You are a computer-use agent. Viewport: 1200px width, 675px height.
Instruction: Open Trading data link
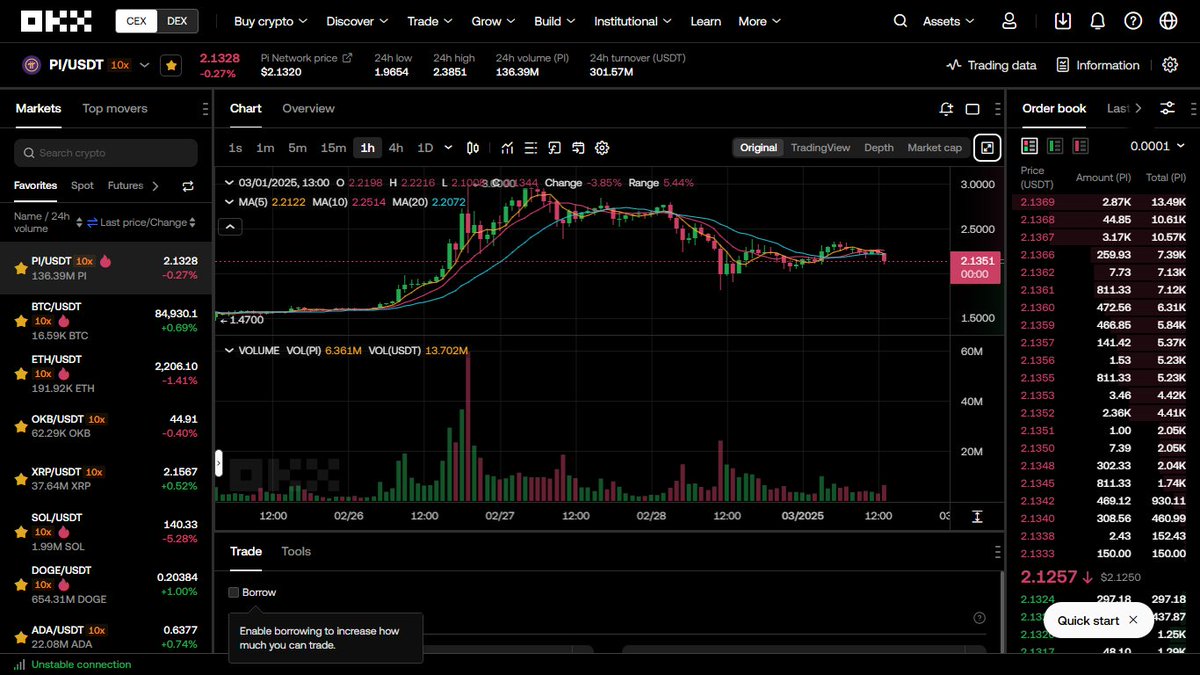tap(991, 65)
